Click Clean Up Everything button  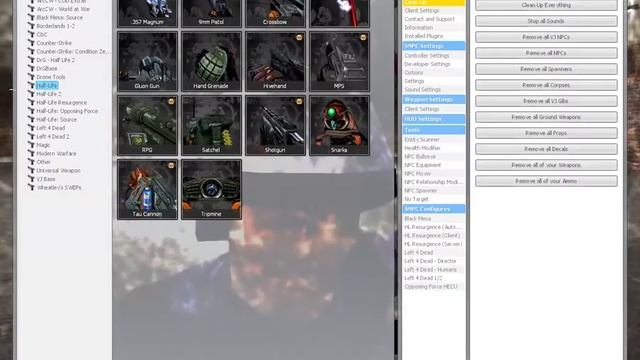click(x=546, y=5)
